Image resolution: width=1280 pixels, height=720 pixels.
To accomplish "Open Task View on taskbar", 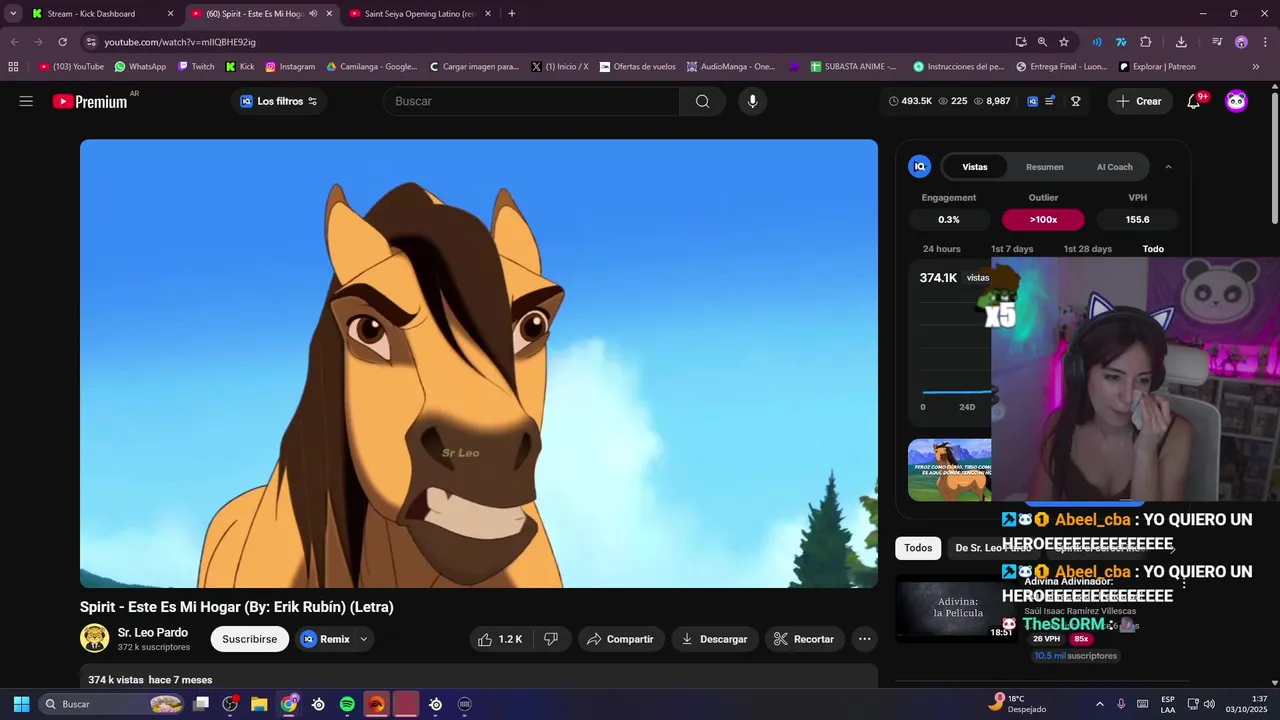I will pos(201,704).
